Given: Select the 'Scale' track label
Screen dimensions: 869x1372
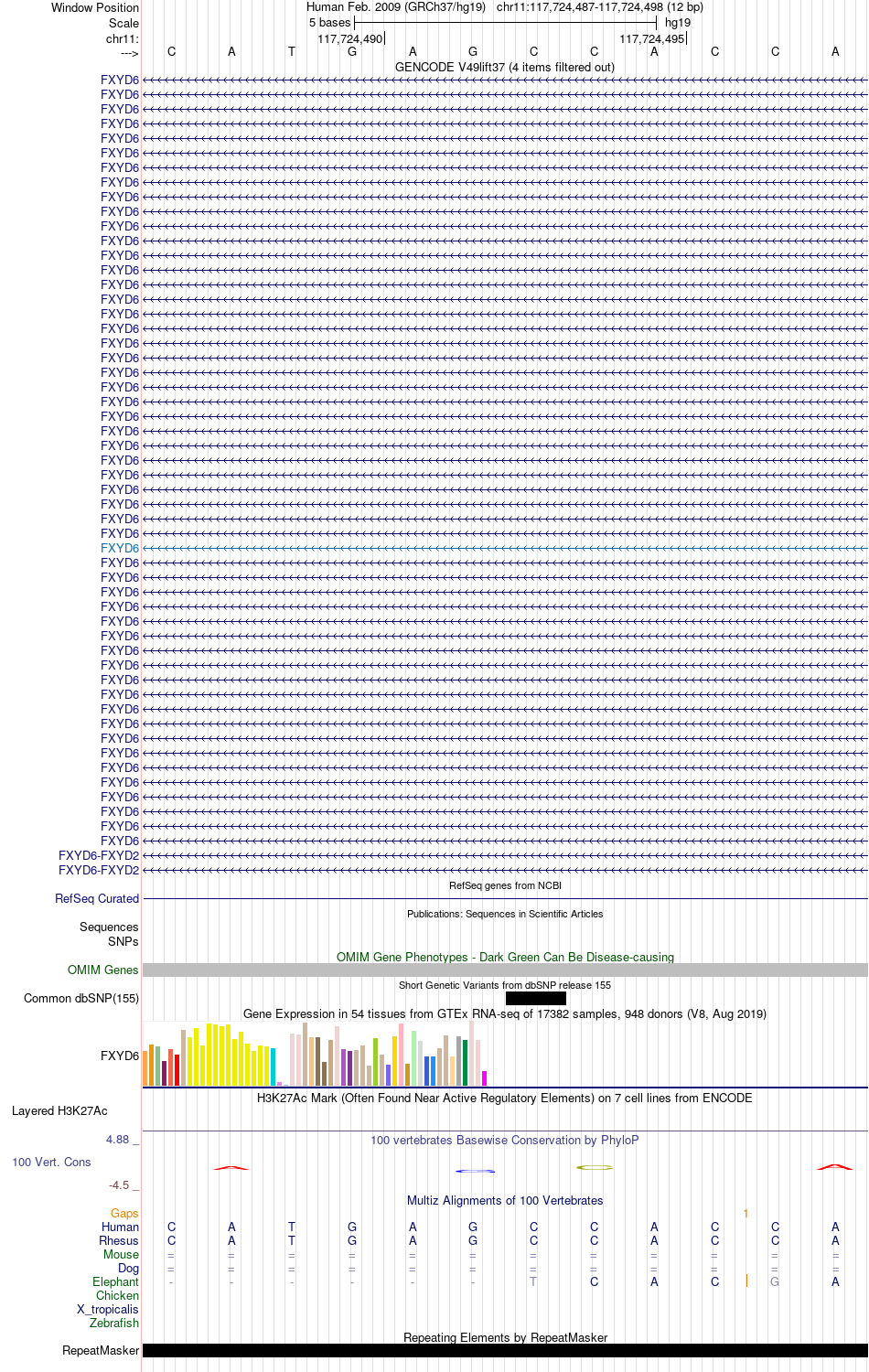Looking at the screenshot, I should 123,23.
